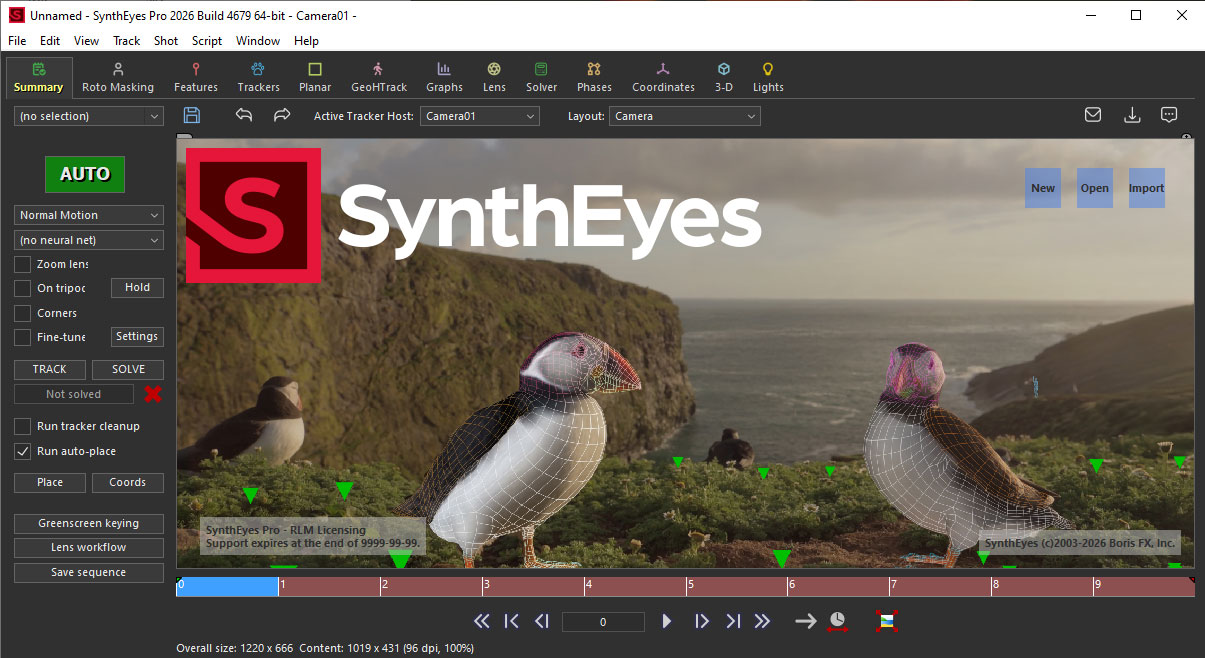Go to first frame button
Image resolution: width=1205 pixels, height=658 pixels.
click(511, 621)
